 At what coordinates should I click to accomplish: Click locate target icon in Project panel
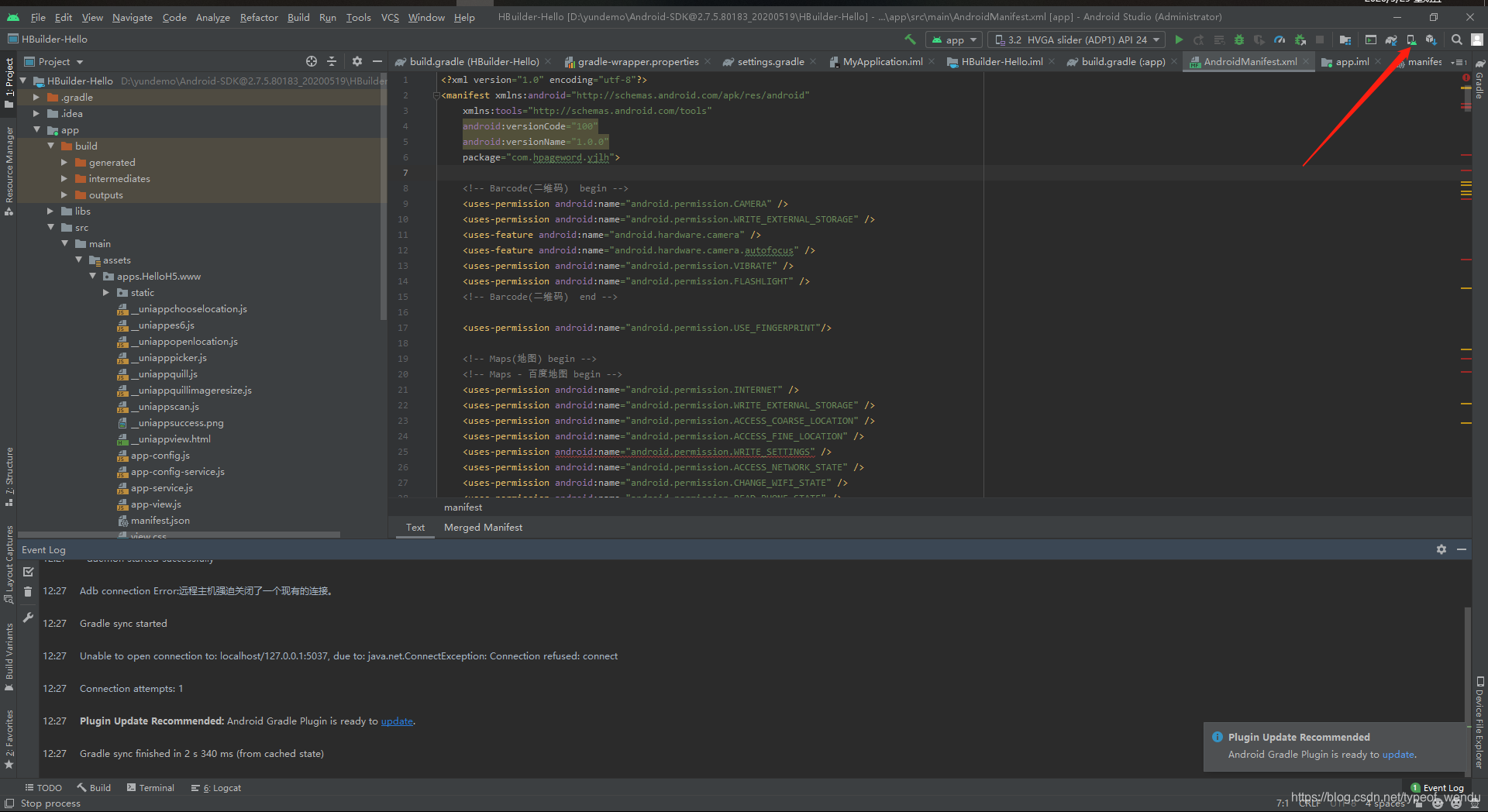[312, 61]
